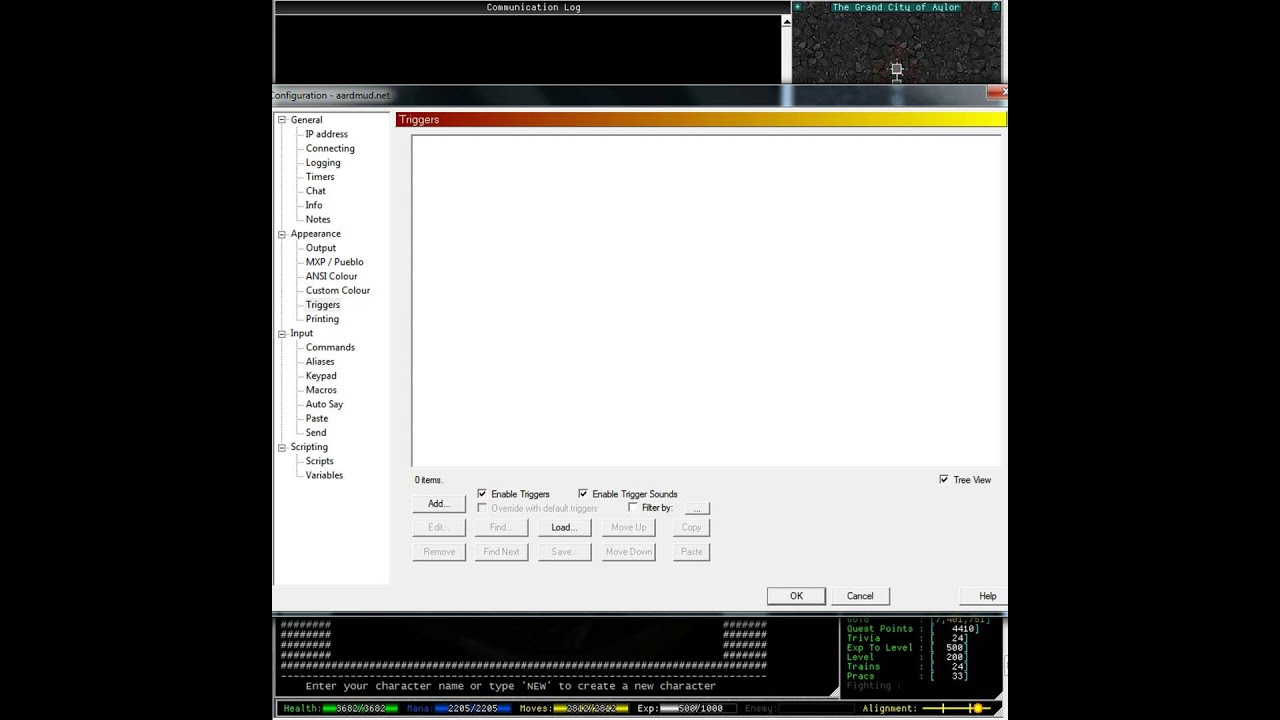This screenshot has height=720, width=1280.
Task: Click the Input category label
Action: [x=301, y=333]
